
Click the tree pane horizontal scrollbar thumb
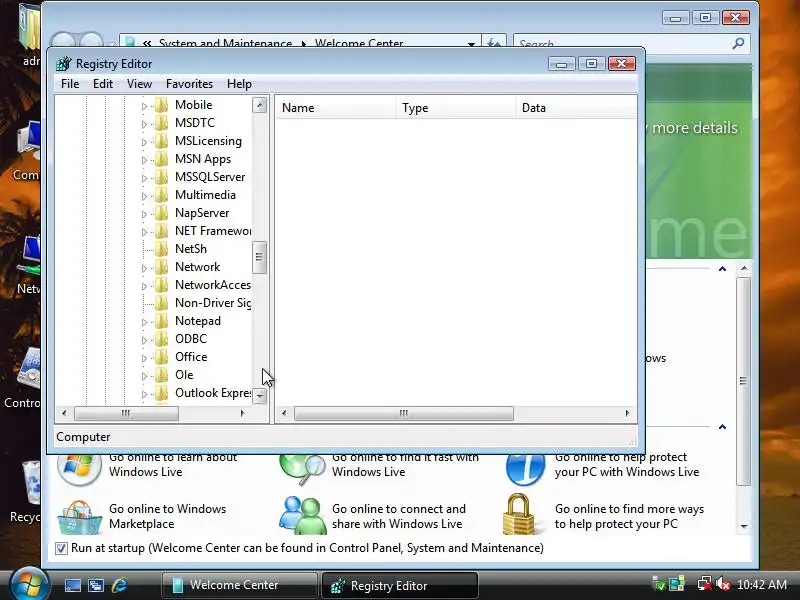pos(126,413)
